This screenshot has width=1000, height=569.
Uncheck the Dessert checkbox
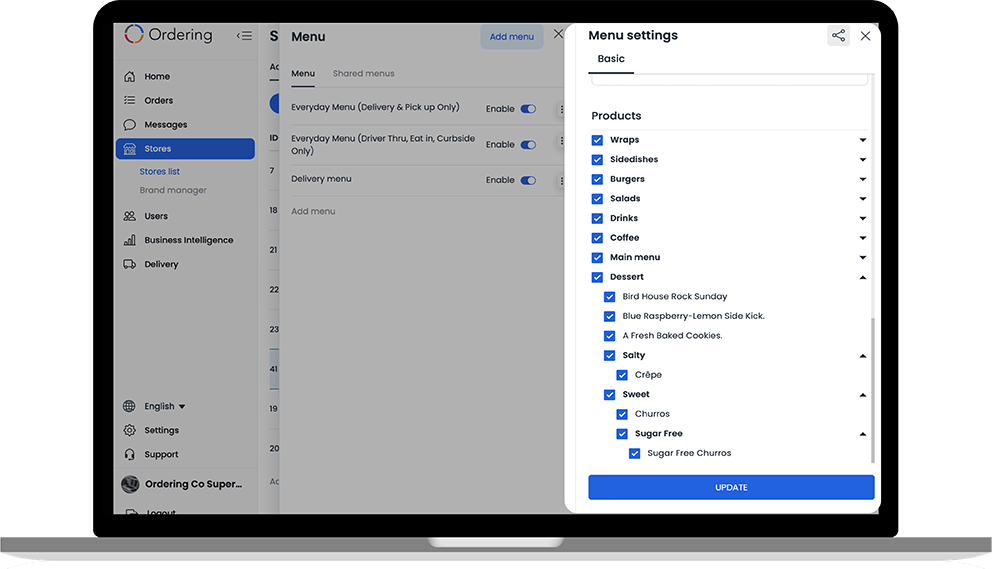(x=597, y=277)
